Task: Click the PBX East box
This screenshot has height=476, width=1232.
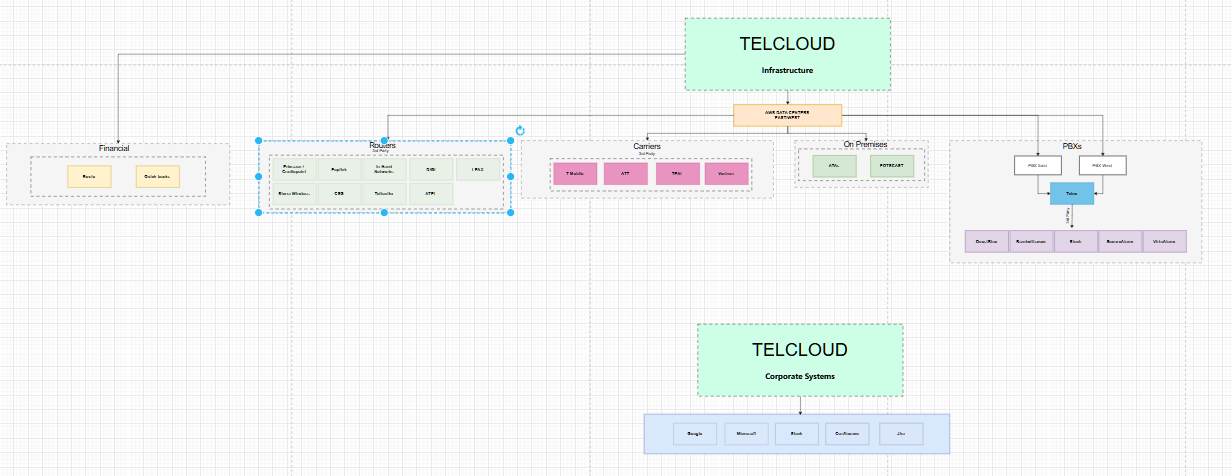Action: click(x=1037, y=165)
